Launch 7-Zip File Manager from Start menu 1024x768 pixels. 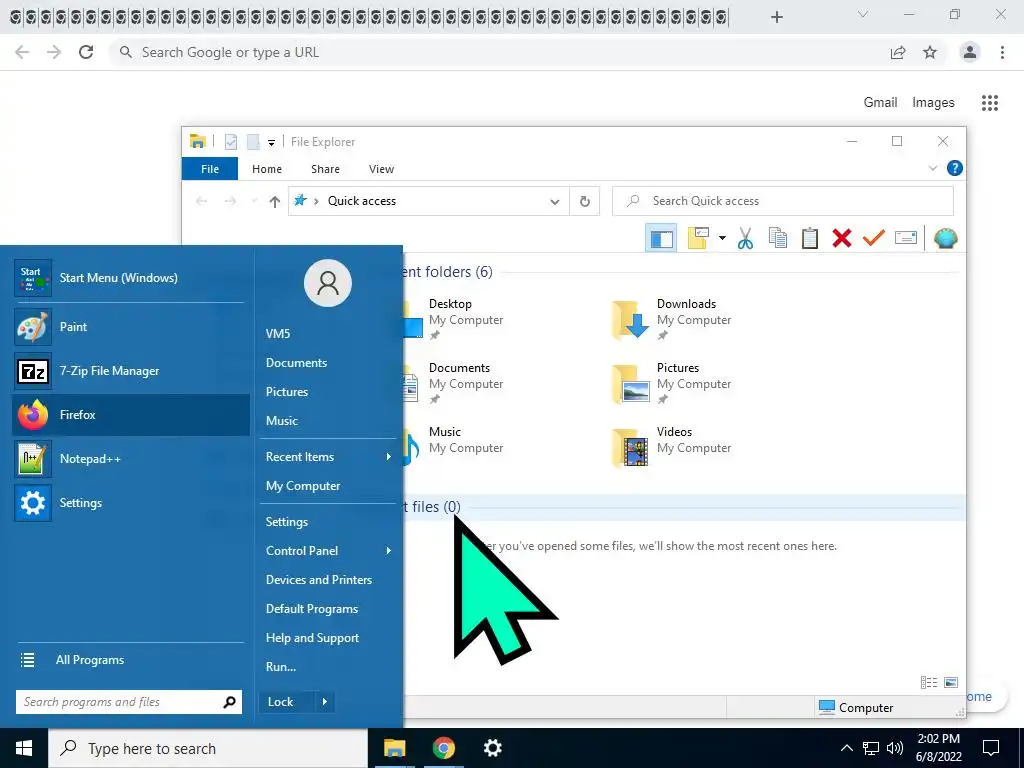pos(131,371)
